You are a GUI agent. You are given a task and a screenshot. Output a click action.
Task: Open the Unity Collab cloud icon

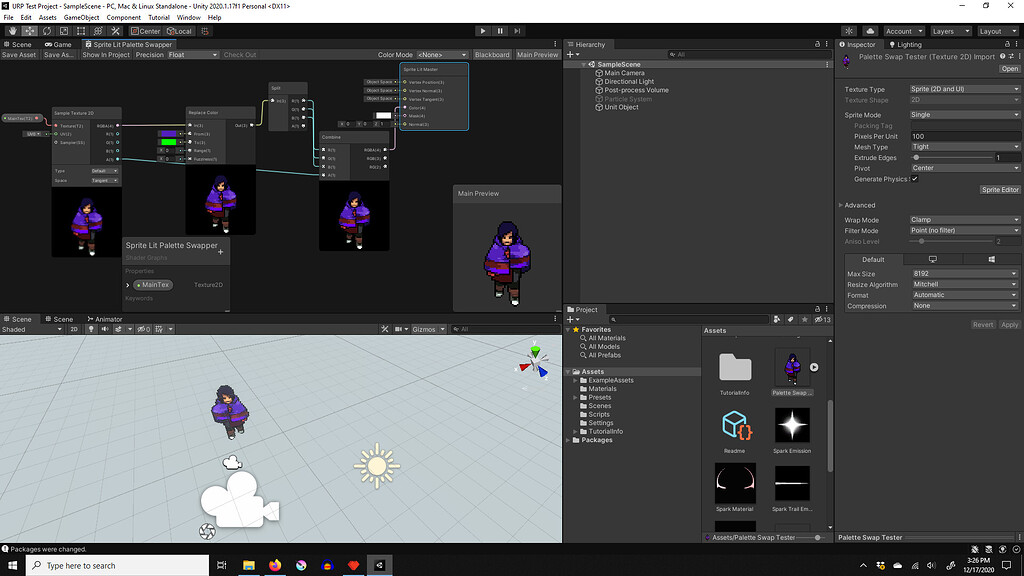click(870, 31)
